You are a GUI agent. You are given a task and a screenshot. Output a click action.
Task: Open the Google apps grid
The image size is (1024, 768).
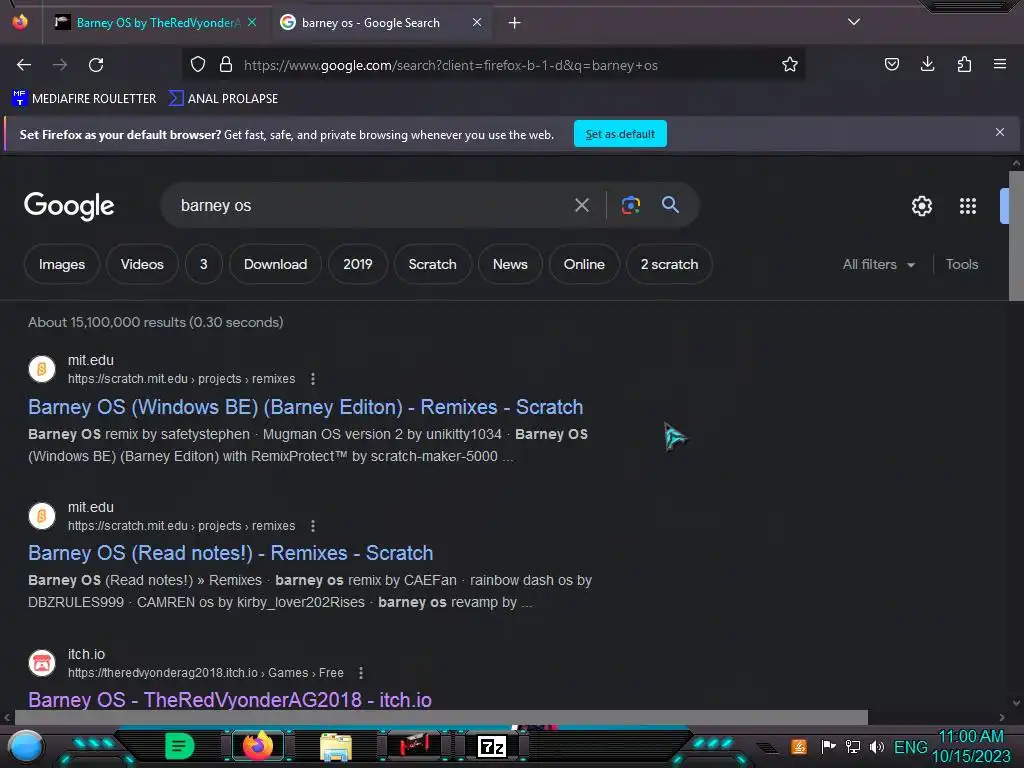(x=968, y=206)
